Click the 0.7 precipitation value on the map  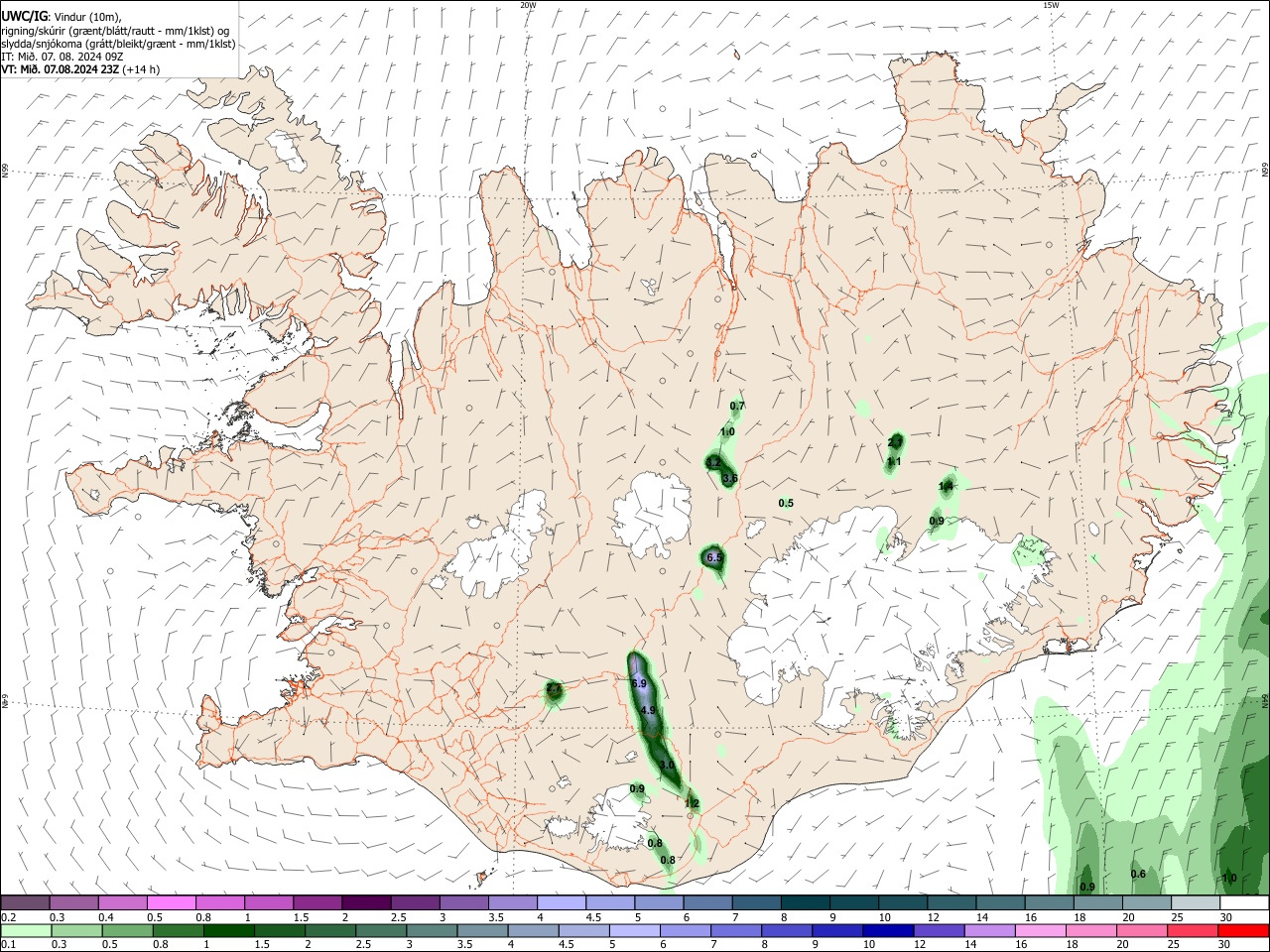click(737, 406)
